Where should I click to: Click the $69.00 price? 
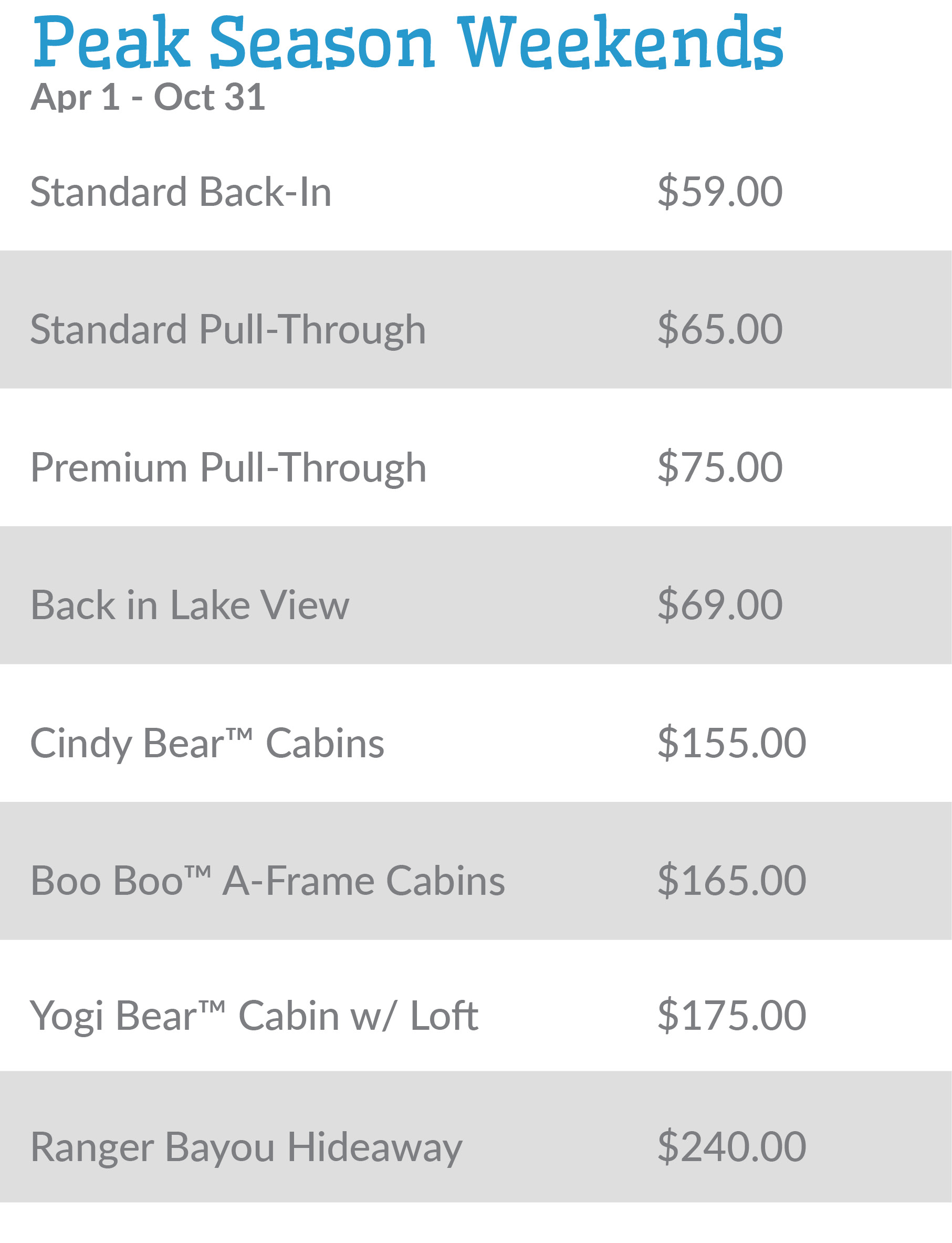pyautogui.click(x=720, y=605)
